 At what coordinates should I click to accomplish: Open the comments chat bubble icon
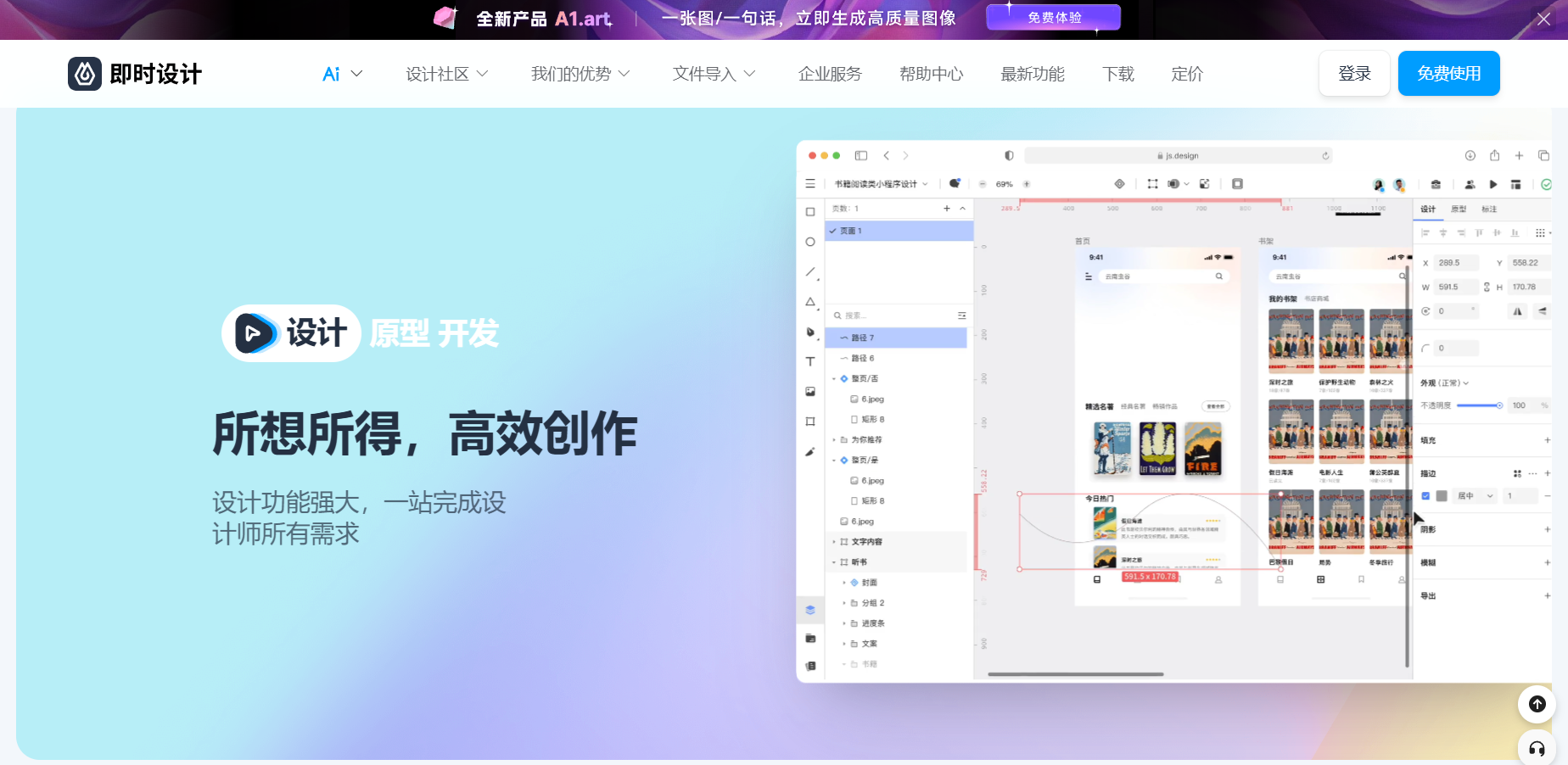[x=955, y=183]
